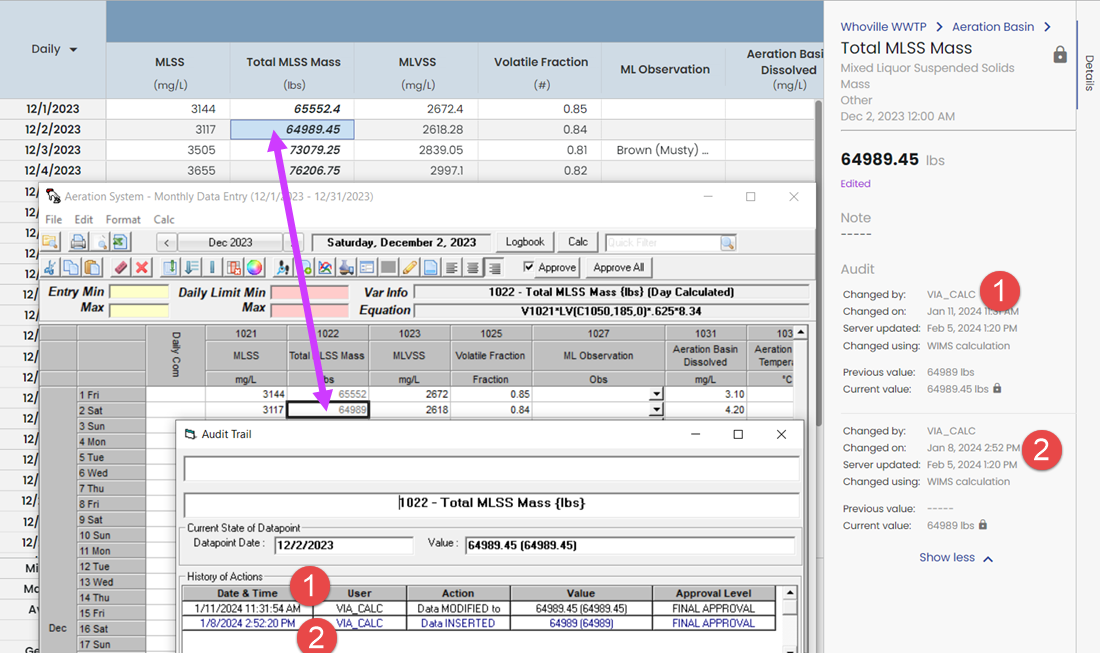The image size is (1100, 653).
Task: Click the pencil edit icon
Action: point(409,268)
